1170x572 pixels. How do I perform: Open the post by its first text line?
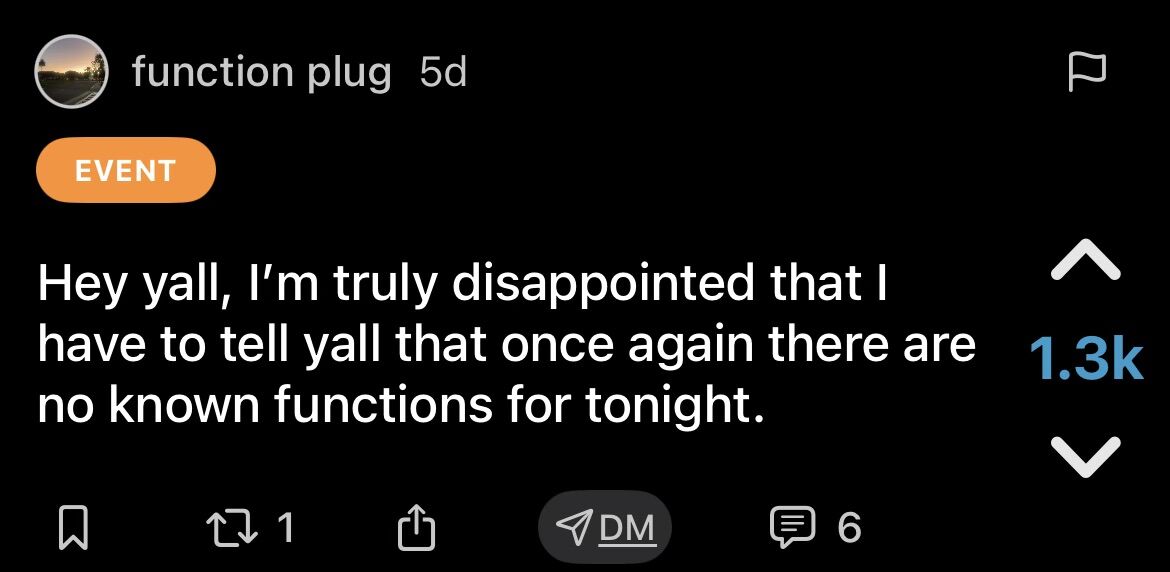(463, 285)
